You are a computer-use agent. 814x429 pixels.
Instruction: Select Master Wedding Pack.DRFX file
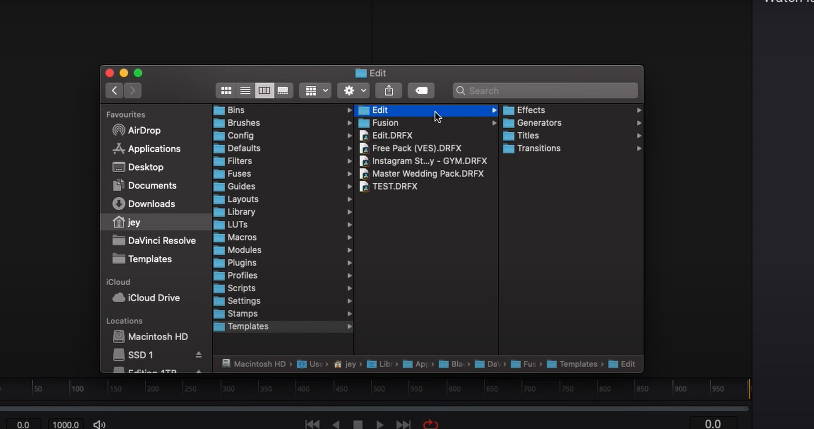(426, 174)
